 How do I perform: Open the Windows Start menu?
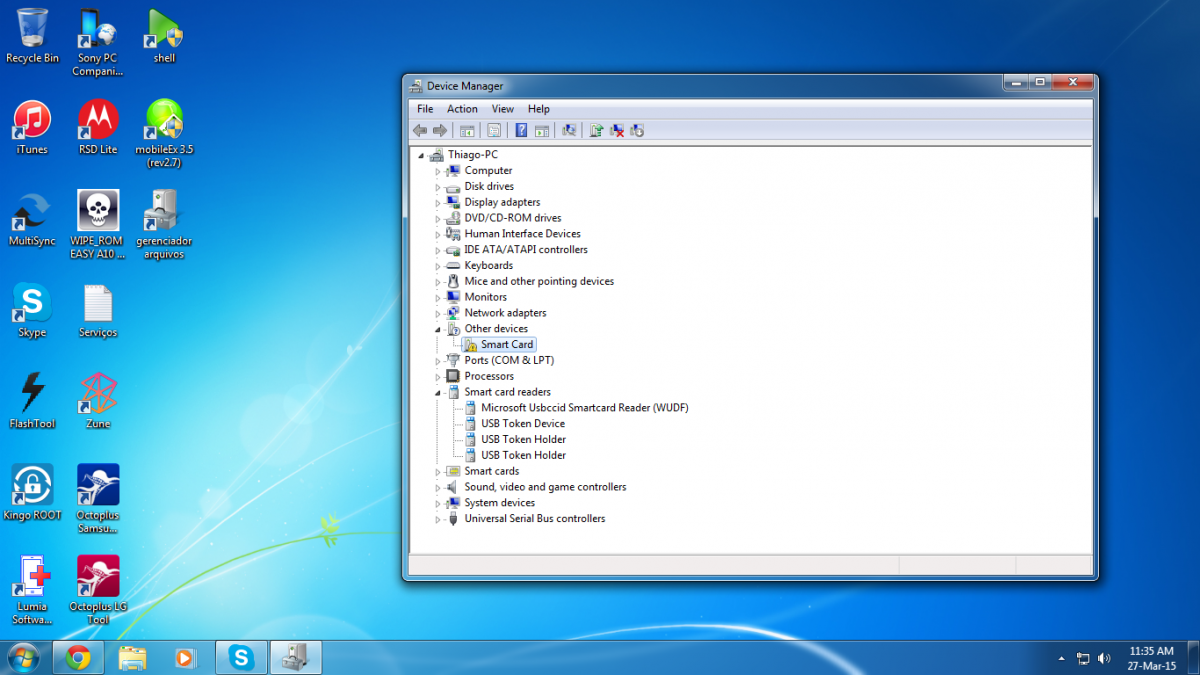point(22,657)
